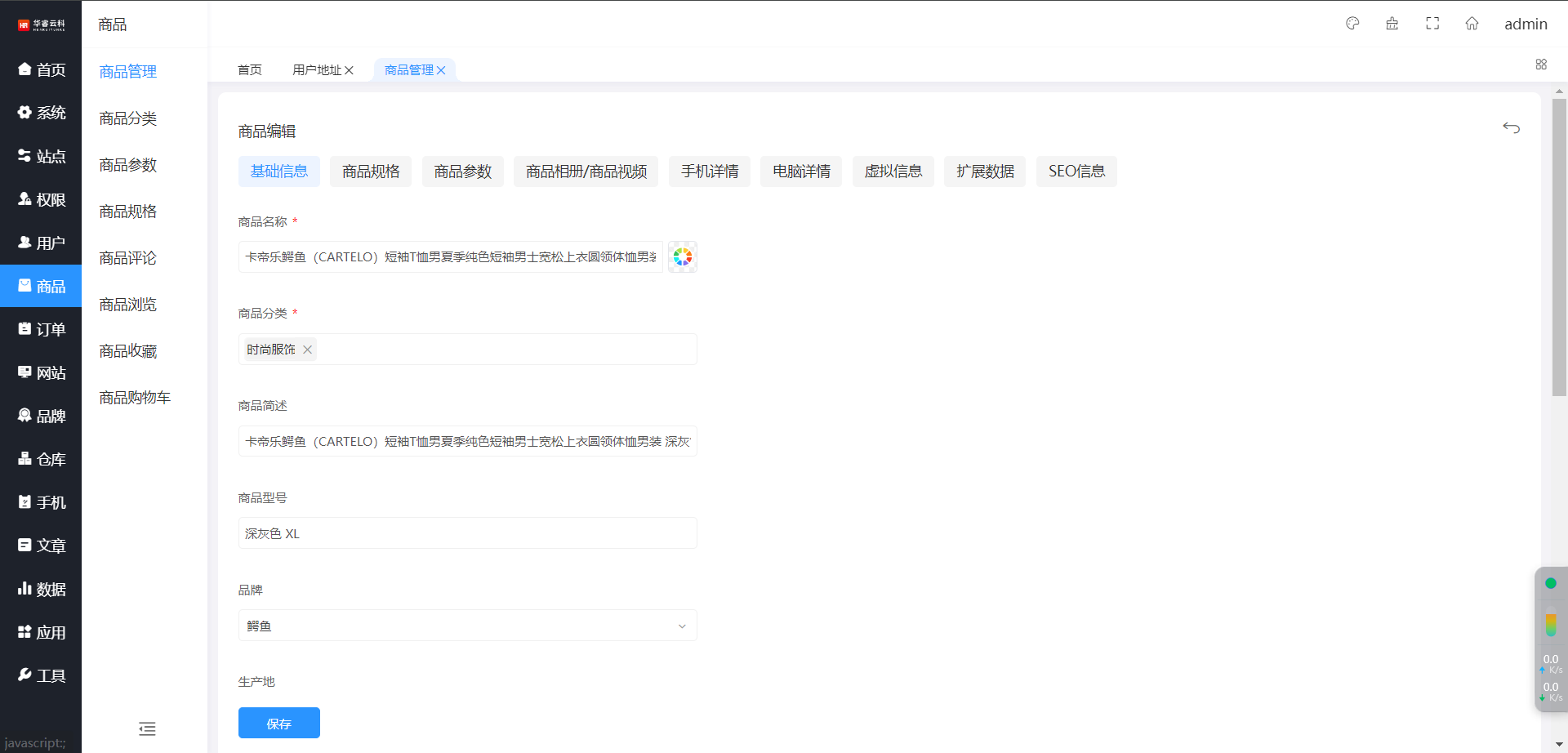Click the back arrow icon in editor

(1511, 128)
